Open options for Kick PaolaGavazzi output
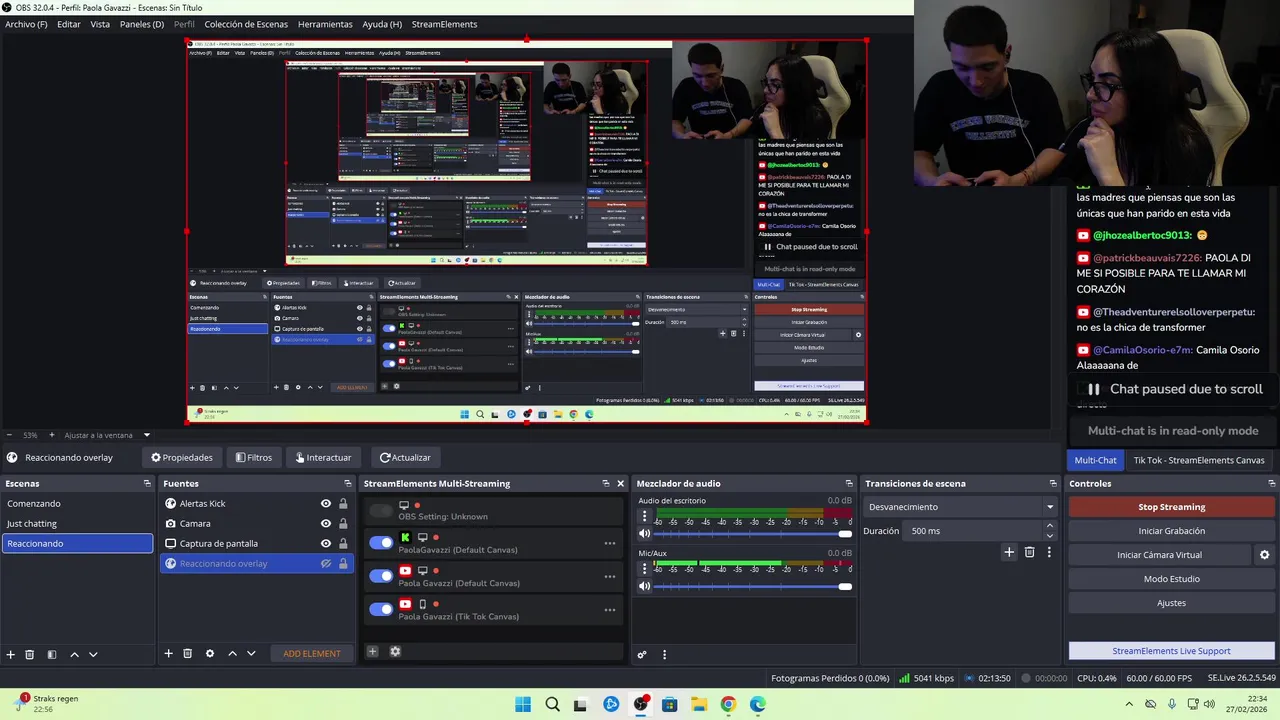 click(609, 543)
